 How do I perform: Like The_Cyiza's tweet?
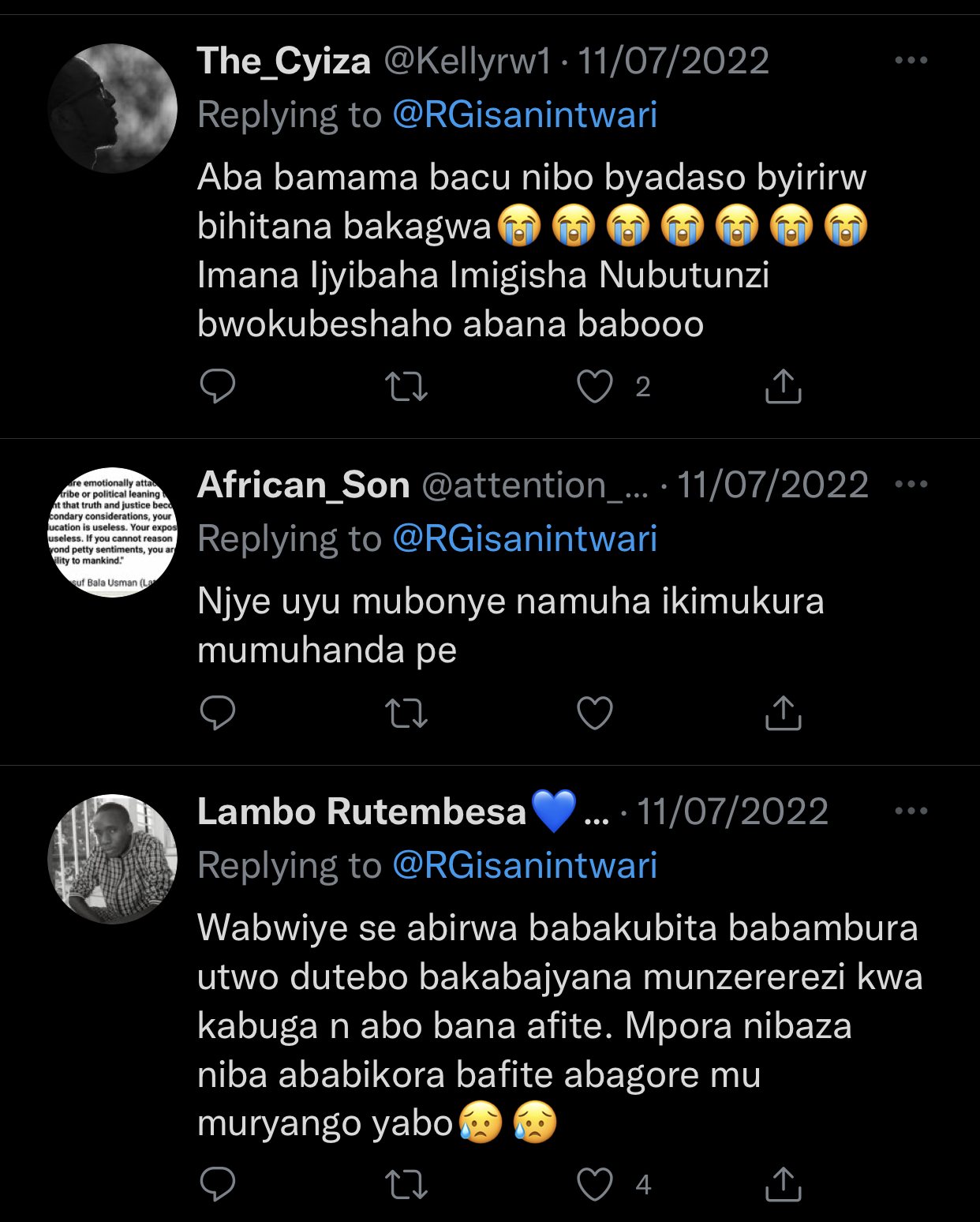coord(595,387)
